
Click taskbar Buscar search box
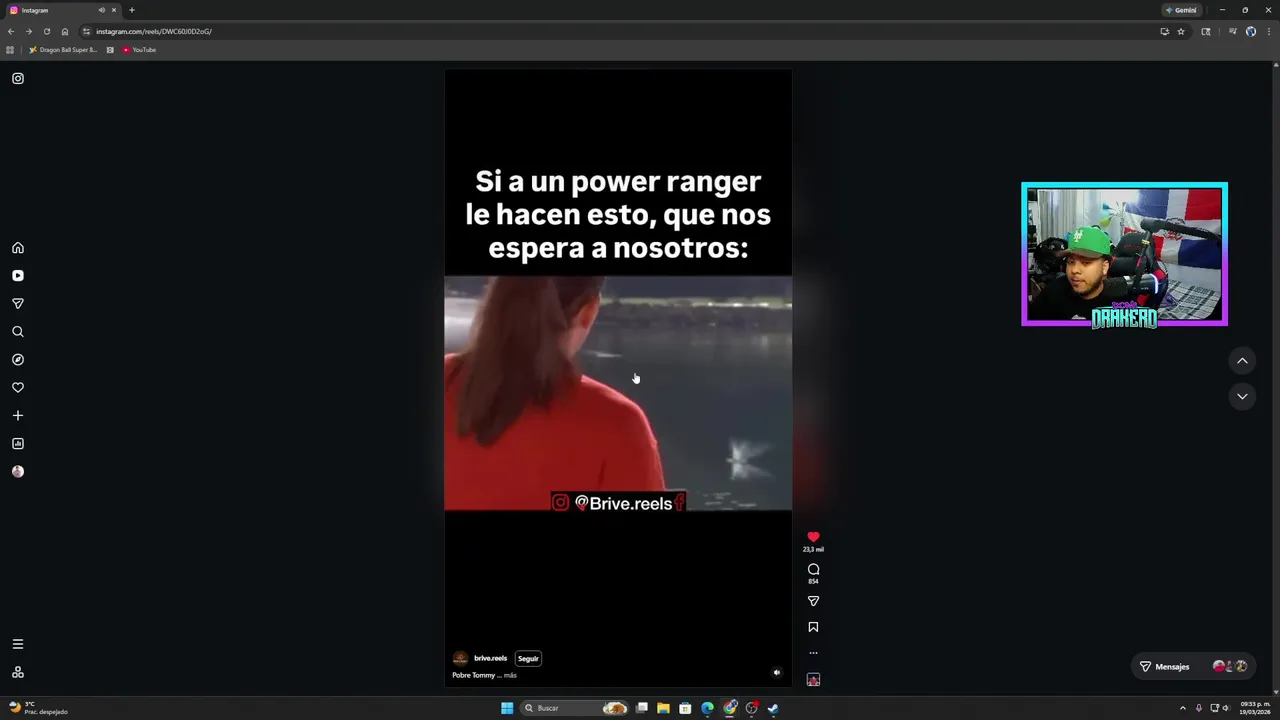[573, 708]
